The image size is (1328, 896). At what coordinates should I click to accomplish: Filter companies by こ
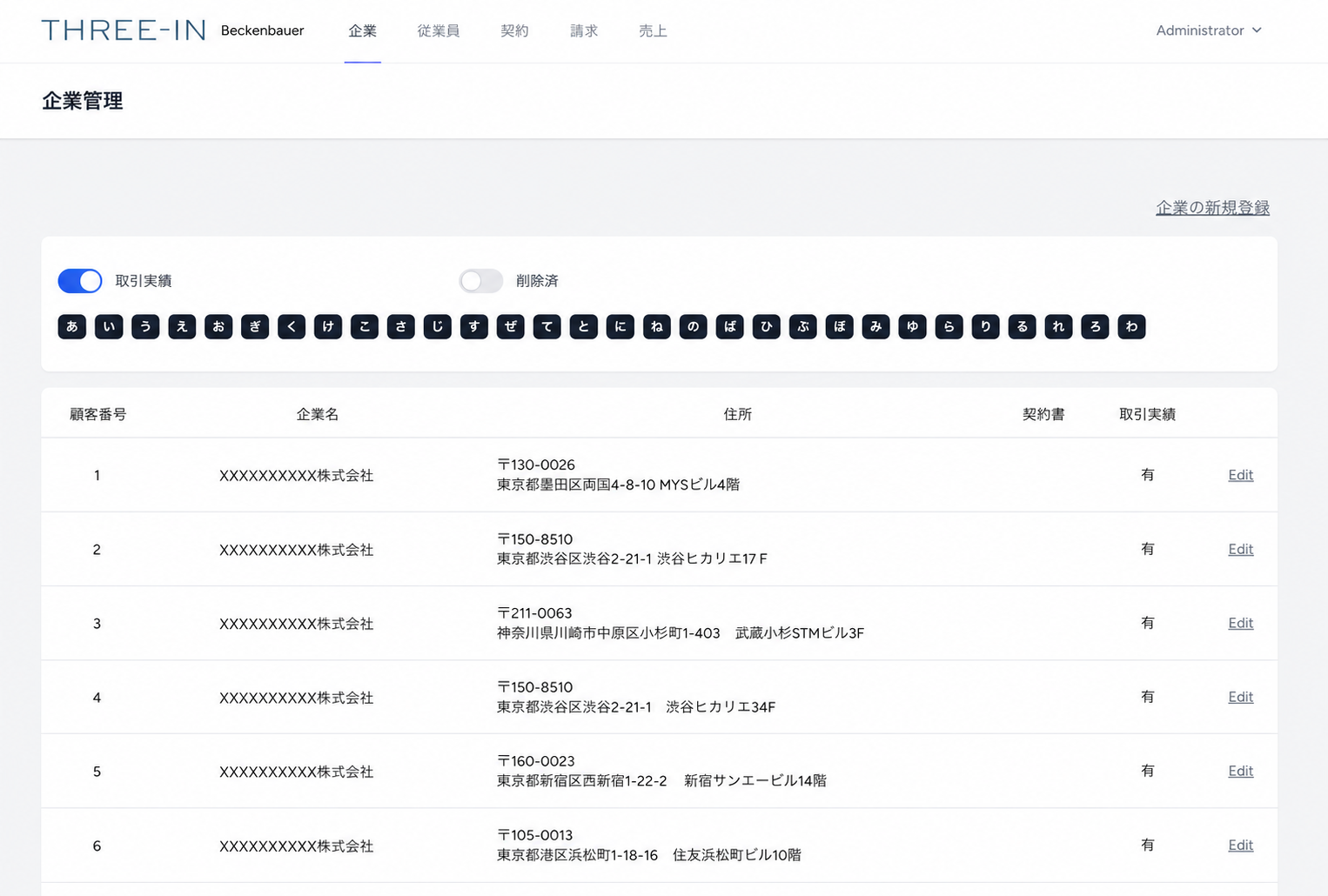365,327
